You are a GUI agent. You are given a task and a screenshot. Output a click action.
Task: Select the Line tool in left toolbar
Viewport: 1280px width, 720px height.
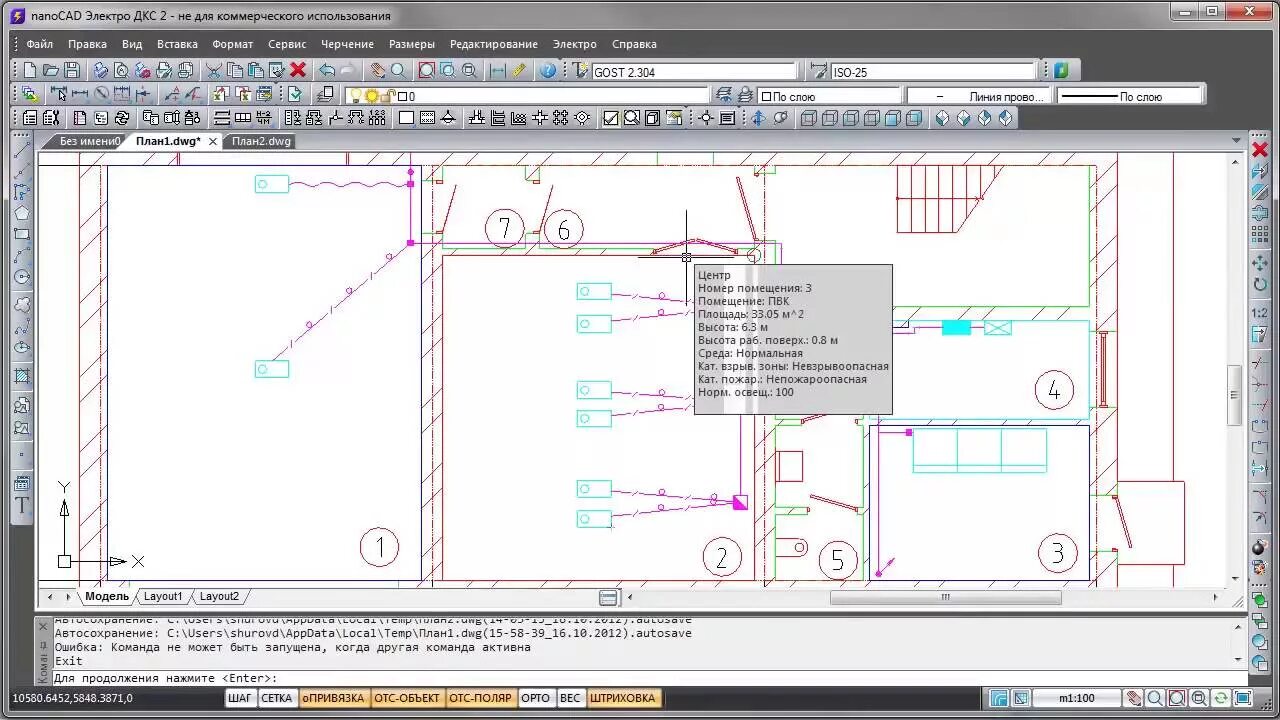[22, 151]
